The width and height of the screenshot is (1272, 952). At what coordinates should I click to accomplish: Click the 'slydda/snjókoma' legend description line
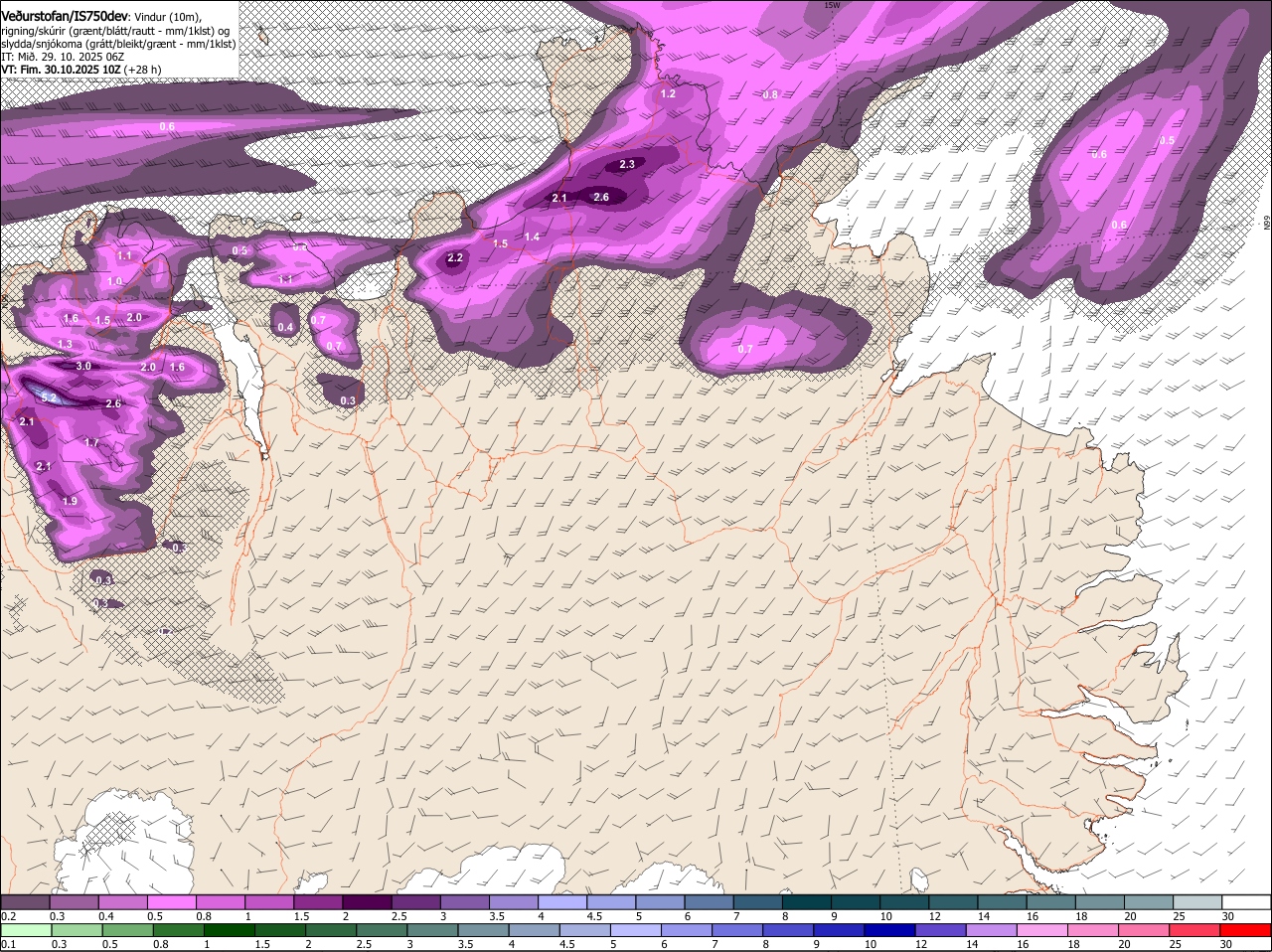pos(118,44)
